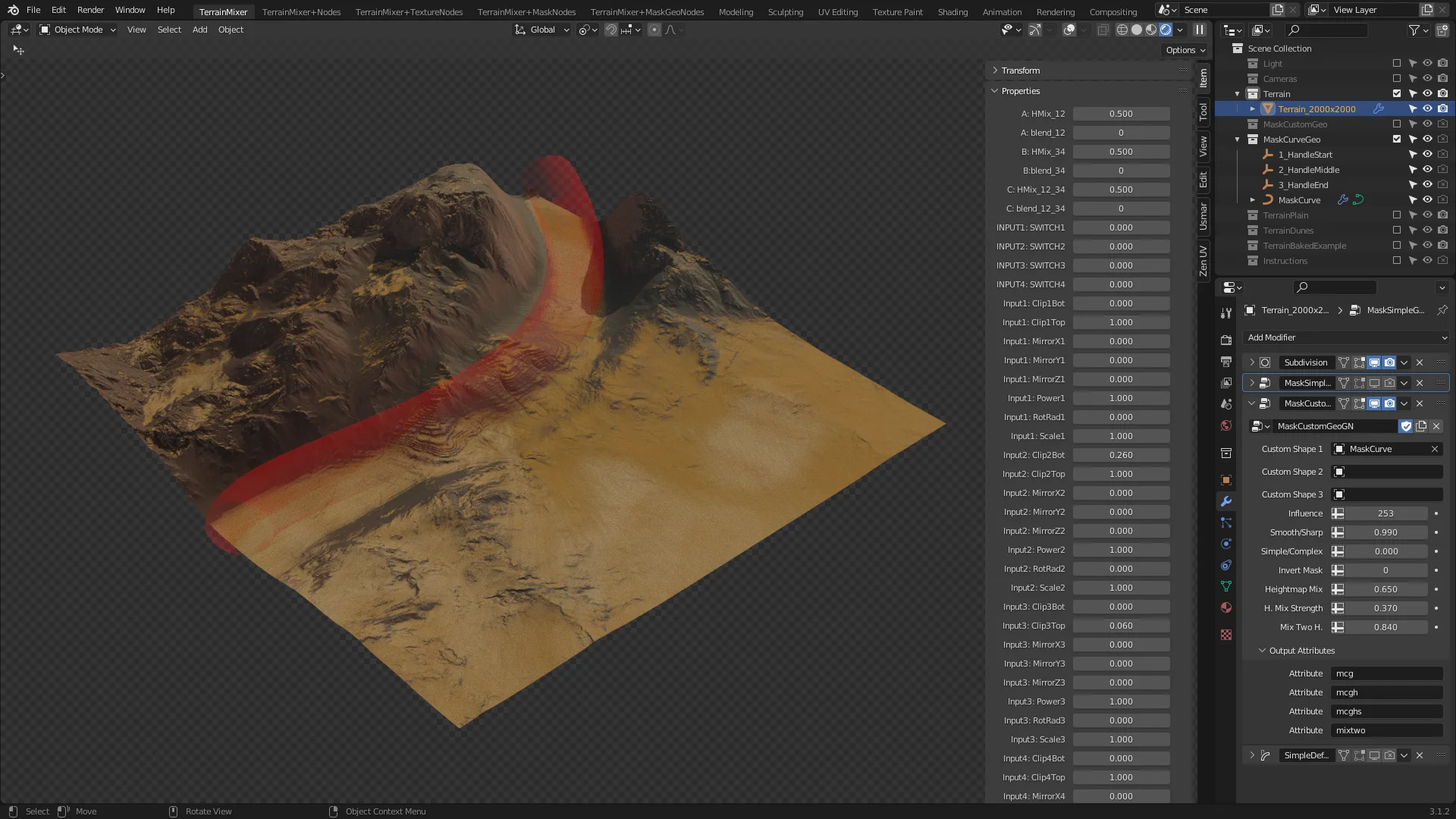The width and height of the screenshot is (1456, 819).
Task: Click the Blender logo icon
Action: [x=13, y=10]
